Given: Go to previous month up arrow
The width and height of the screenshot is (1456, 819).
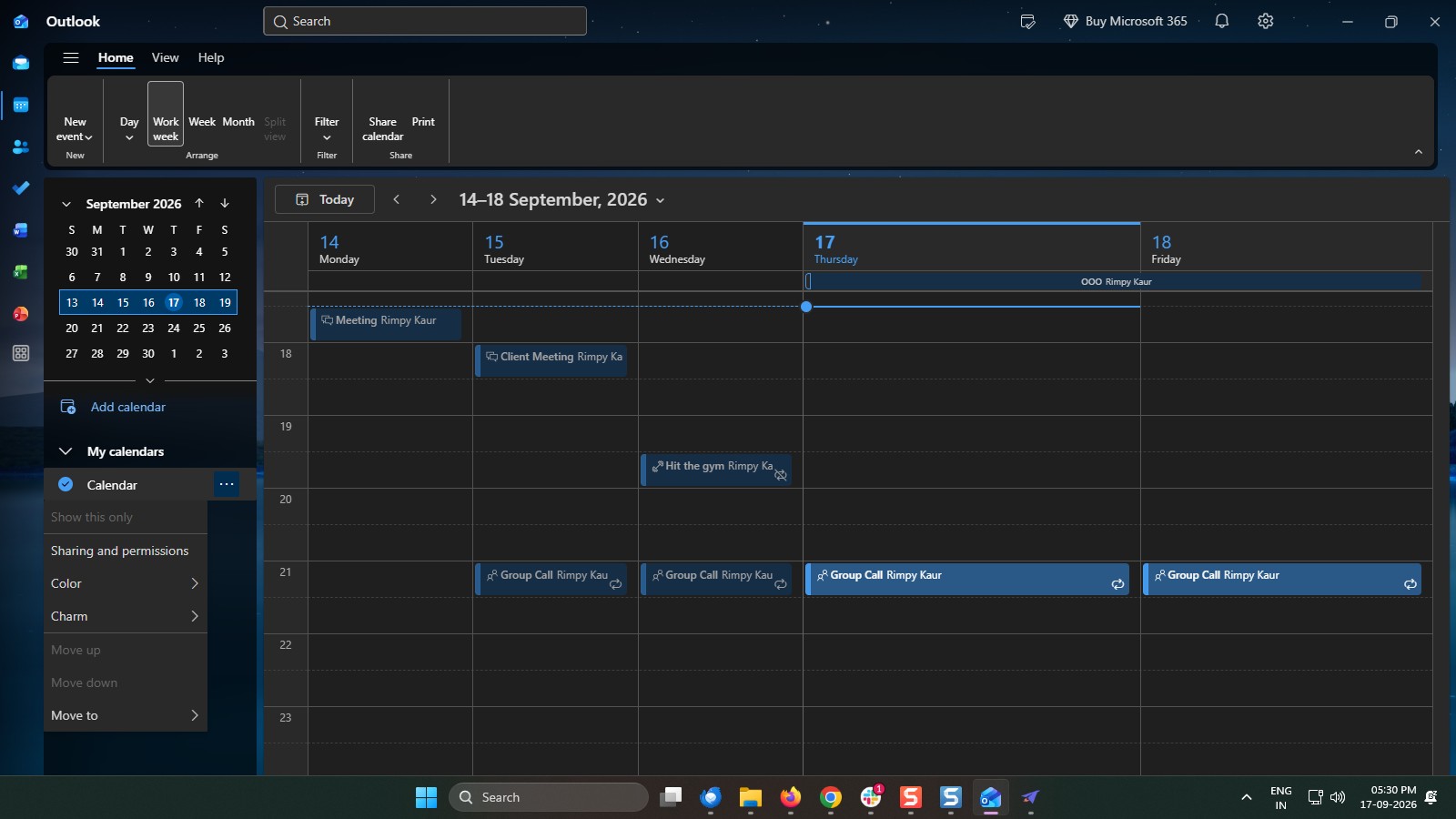Looking at the screenshot, I should [199, 203].
